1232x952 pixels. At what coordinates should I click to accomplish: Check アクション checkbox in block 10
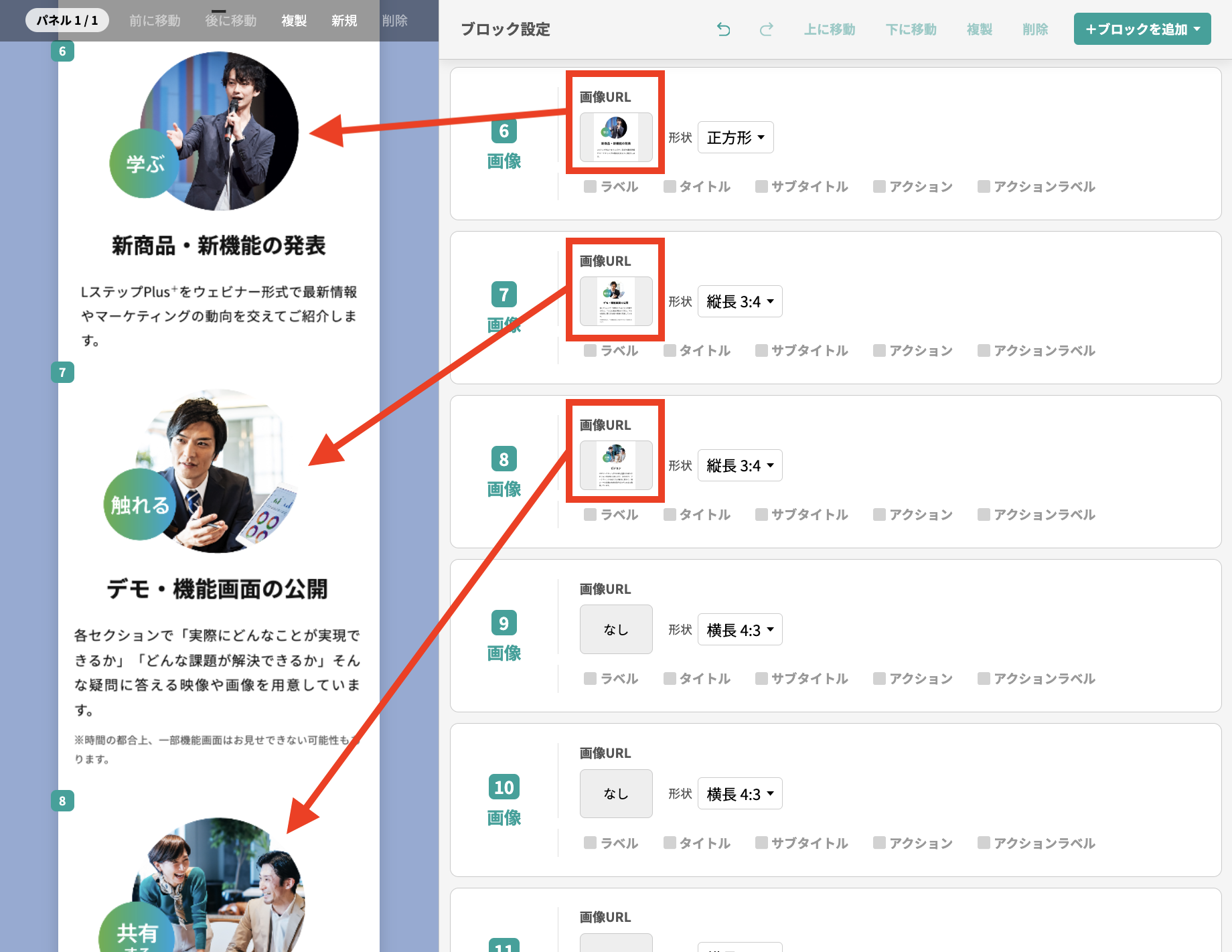[879, 843]
